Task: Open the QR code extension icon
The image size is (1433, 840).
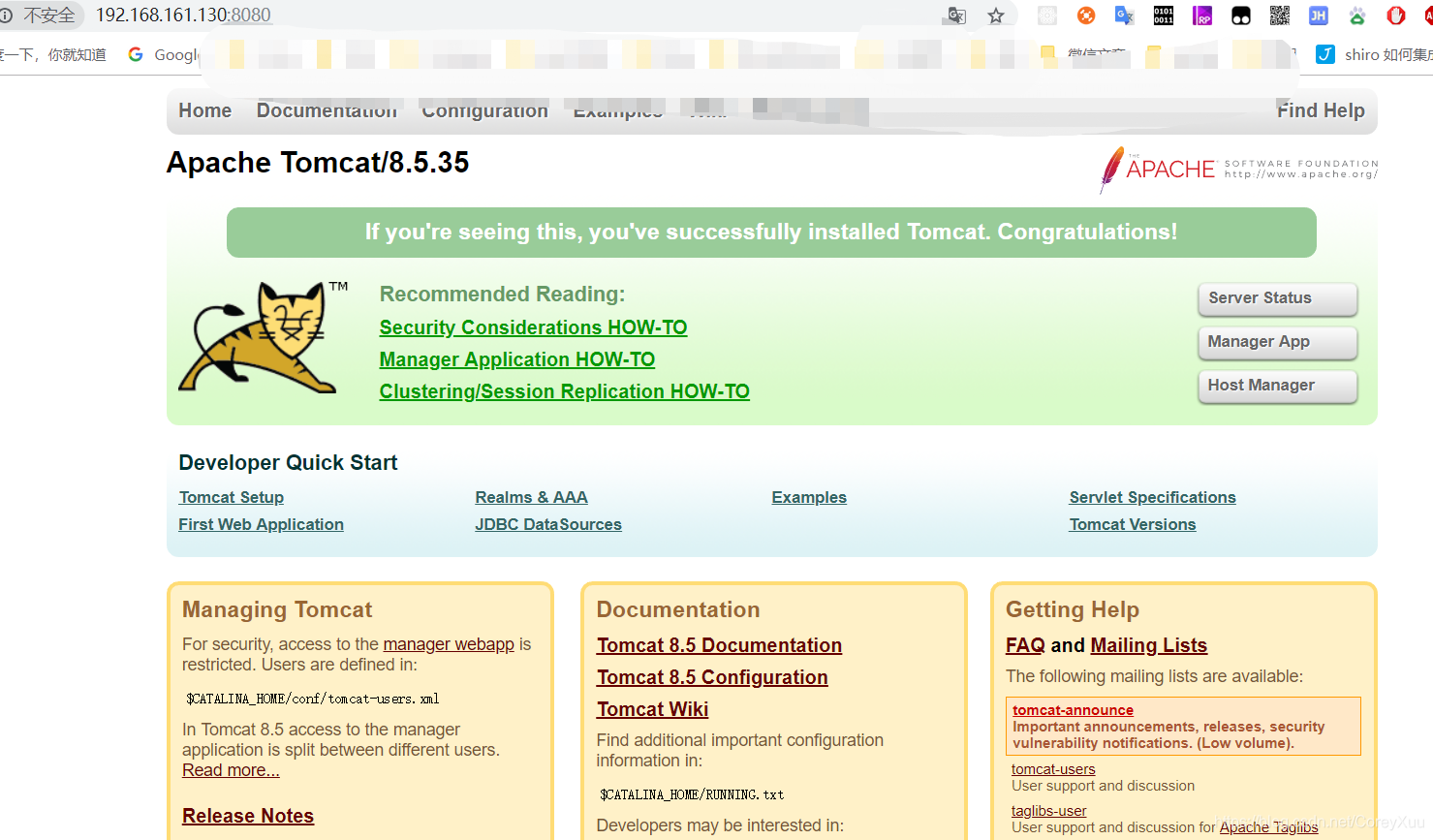Action: pyautogui.click(x=1280, y=16)
